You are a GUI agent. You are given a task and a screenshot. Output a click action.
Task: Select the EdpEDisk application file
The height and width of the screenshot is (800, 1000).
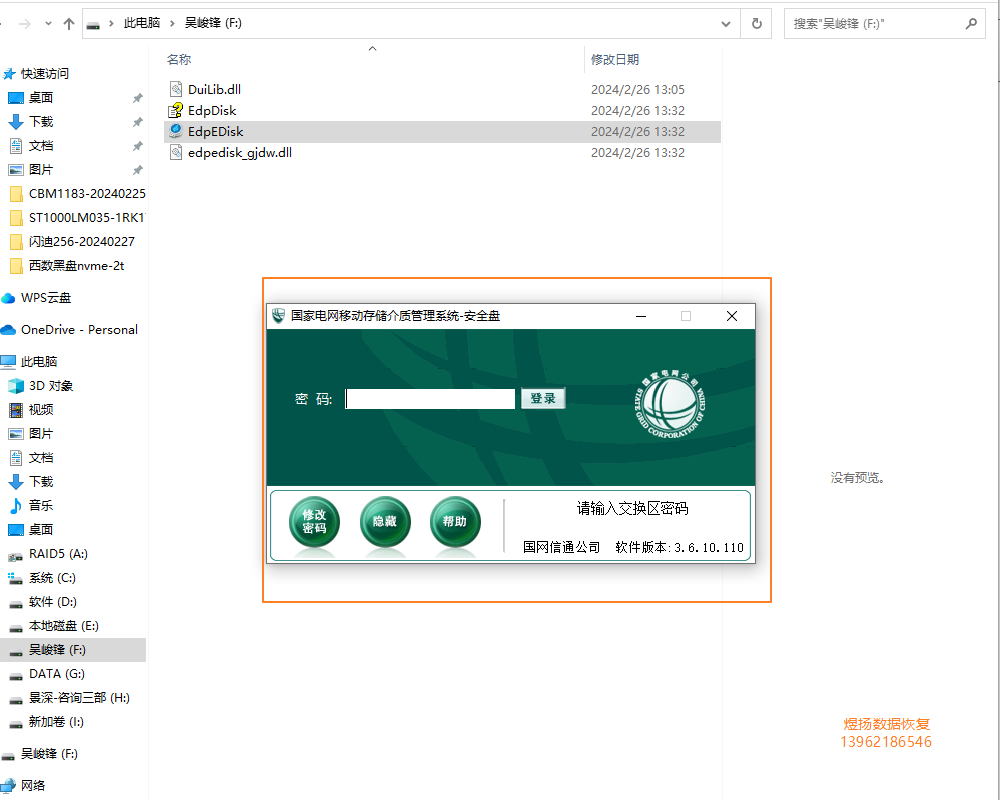pos(442,131)
